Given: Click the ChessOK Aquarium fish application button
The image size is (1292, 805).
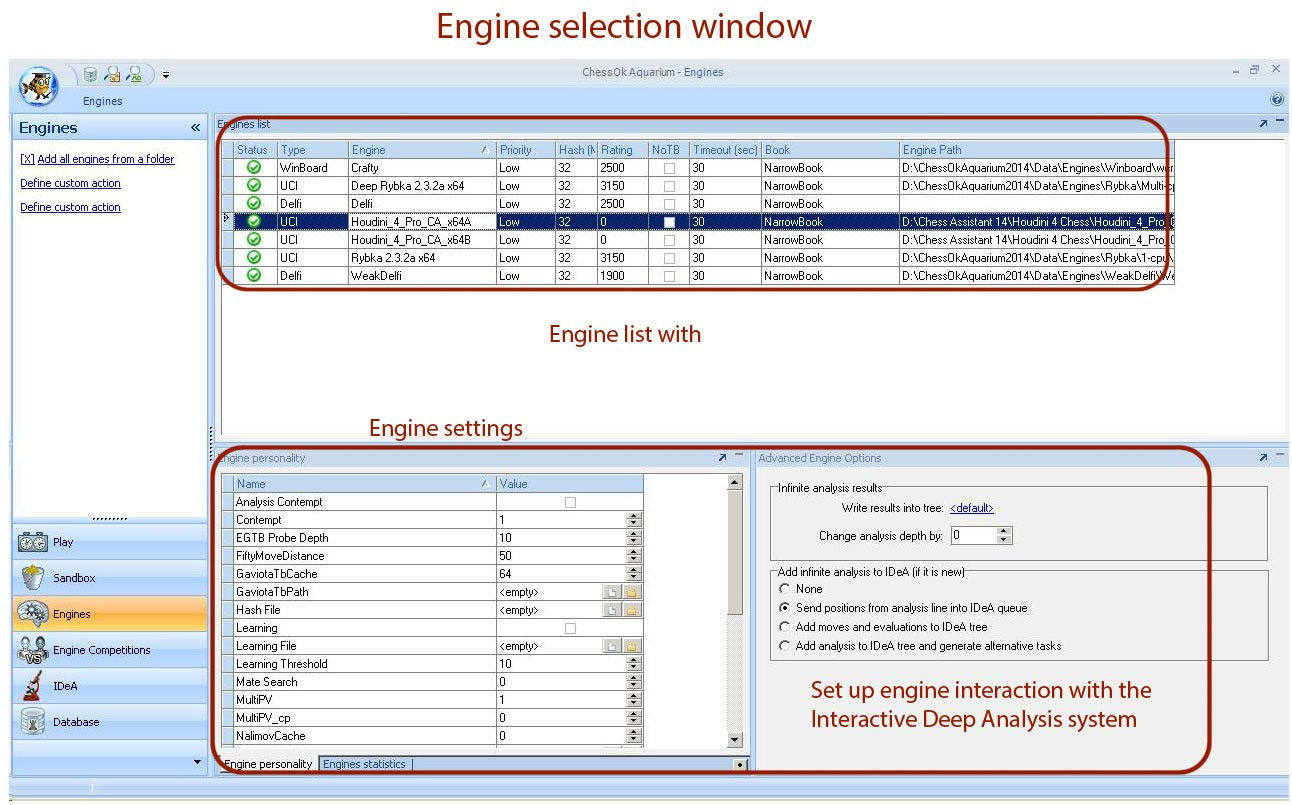Looking at the screenshot, I should (38, 85).
